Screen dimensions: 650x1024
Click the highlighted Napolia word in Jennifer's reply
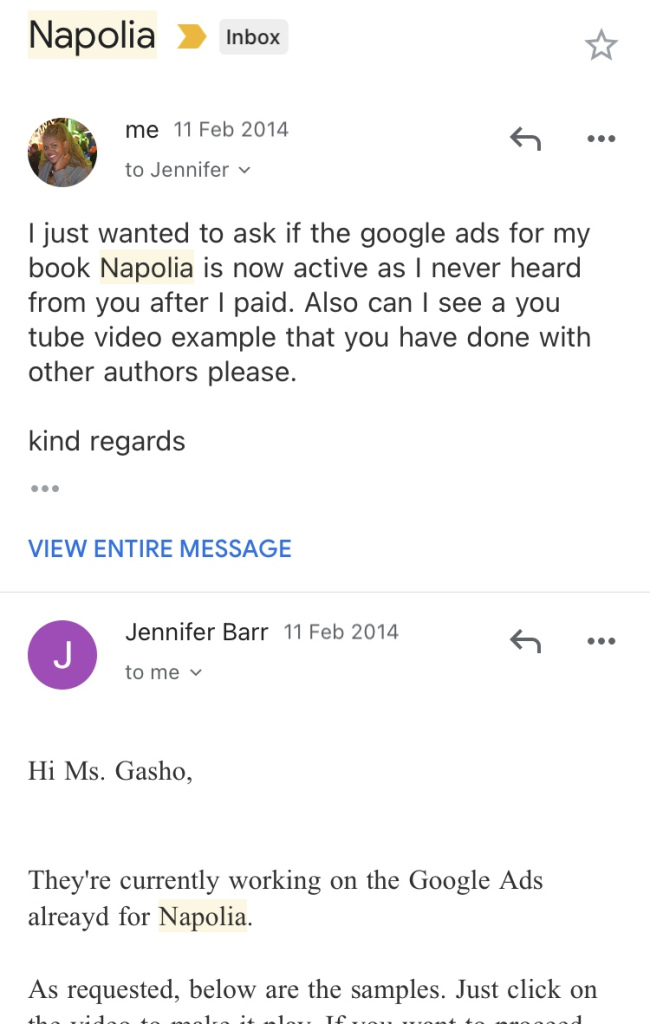coord(203,917)
